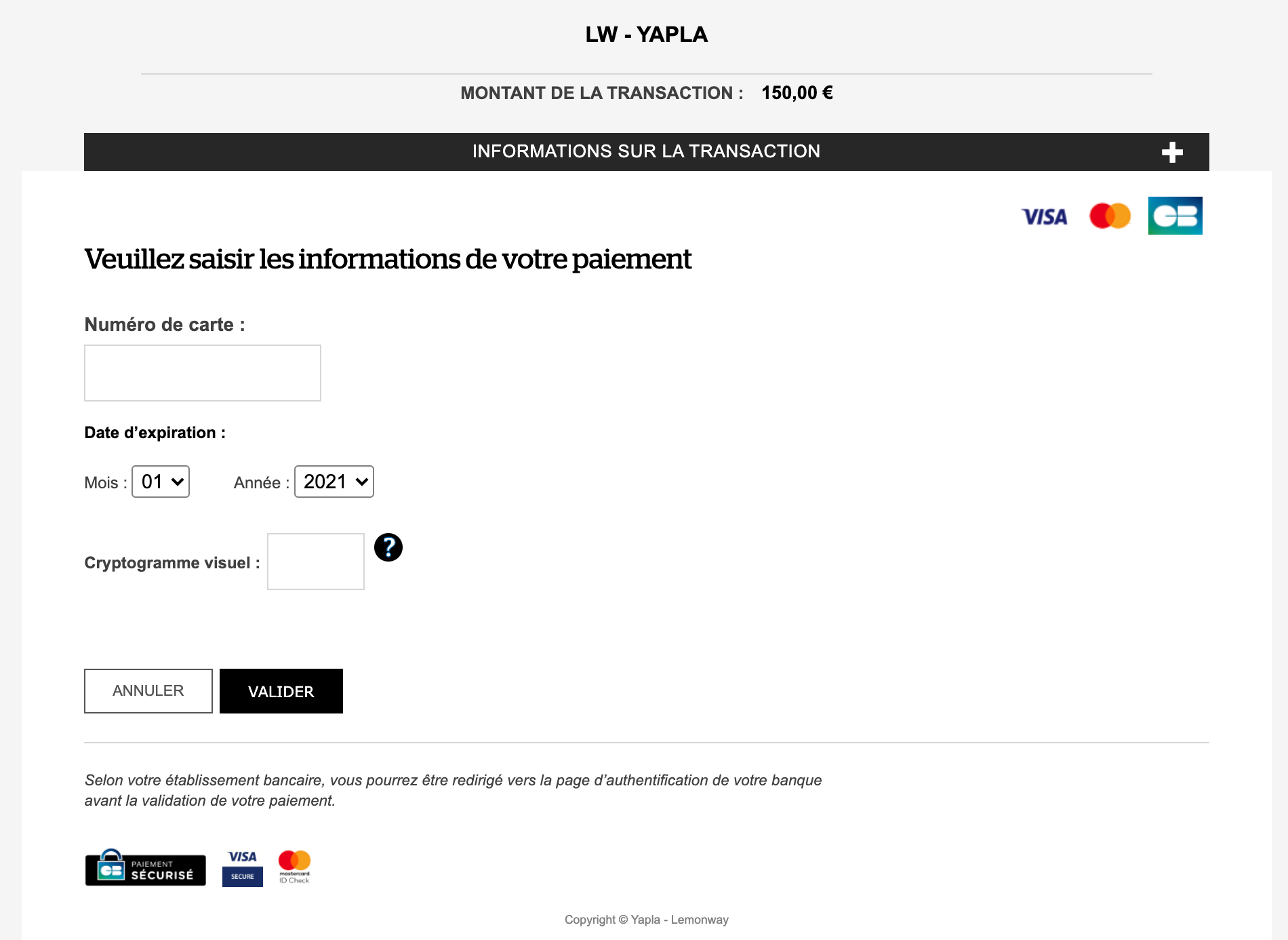Focus the Cryptogramme visuel field
The image size is (1288, 940).
pyautogui.click(x=316, y=562)
